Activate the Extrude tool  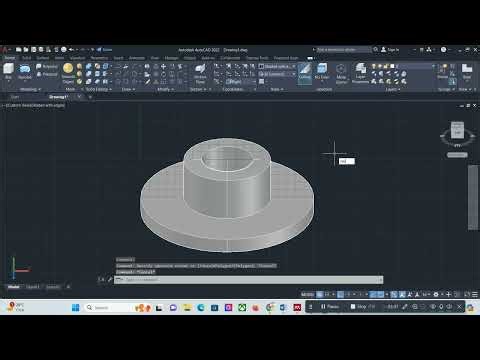point(25,71)
